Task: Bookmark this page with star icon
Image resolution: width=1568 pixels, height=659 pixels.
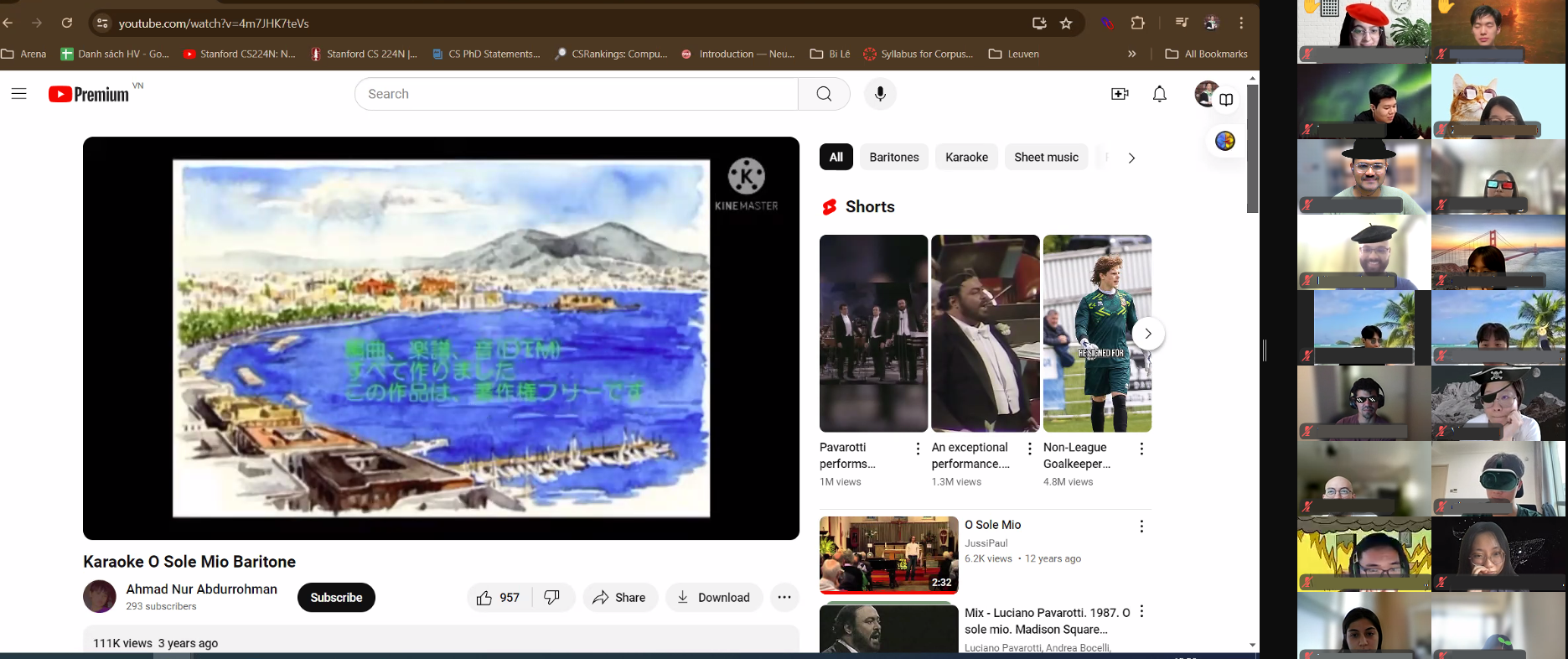Action: (x=1066, y=23)
